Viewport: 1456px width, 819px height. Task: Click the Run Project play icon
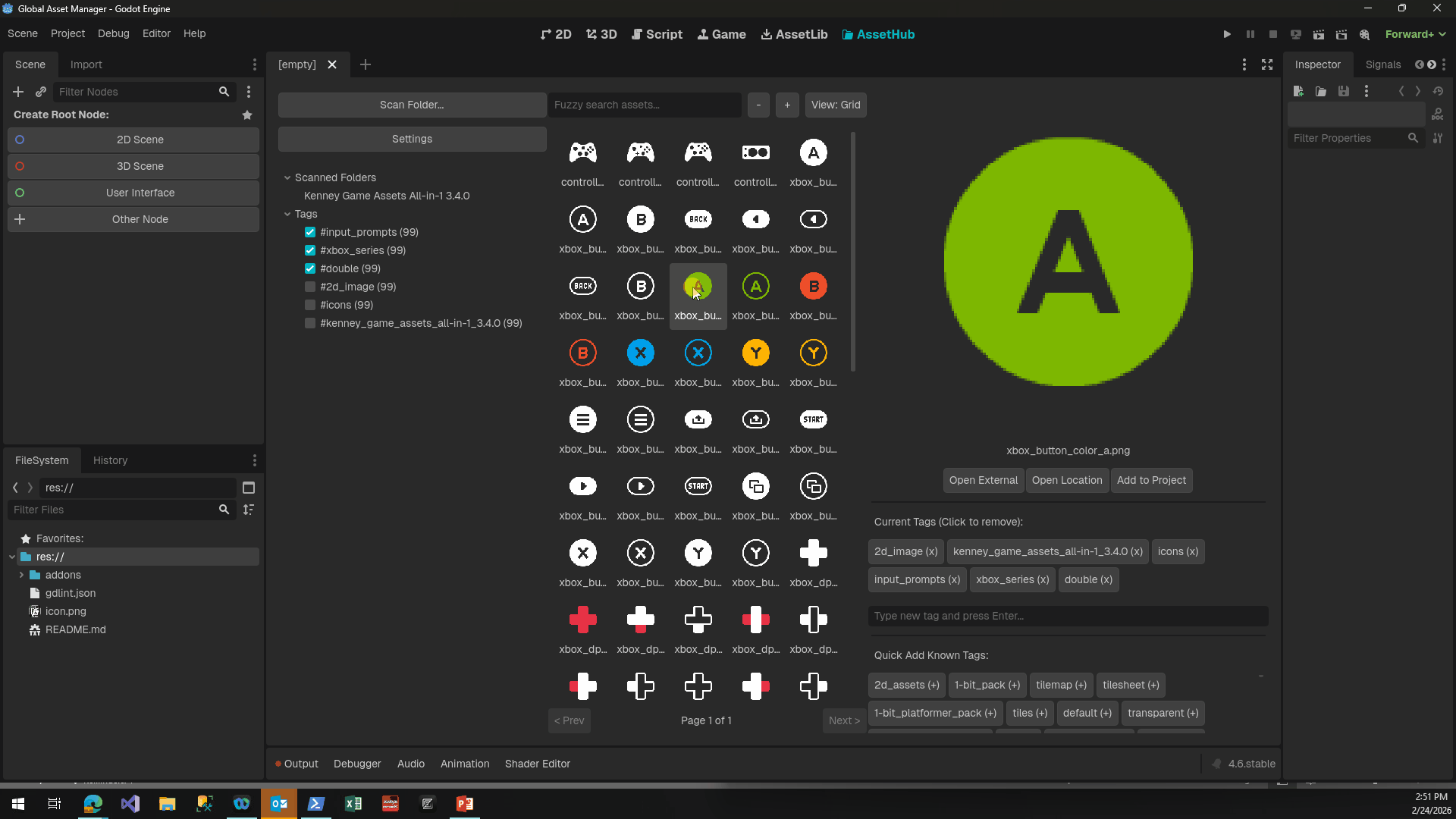tap(1227, 34)
